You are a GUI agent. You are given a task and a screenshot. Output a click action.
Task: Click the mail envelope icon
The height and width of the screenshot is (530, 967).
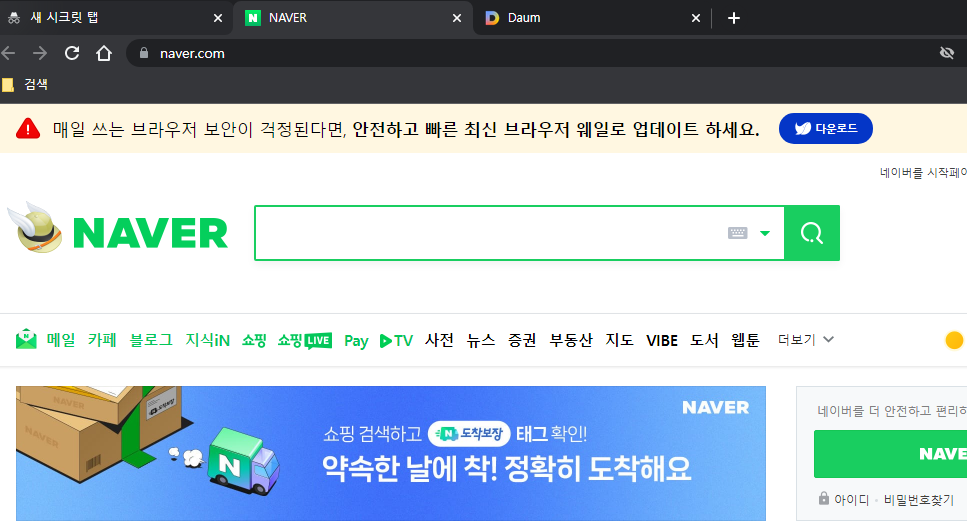26,339
